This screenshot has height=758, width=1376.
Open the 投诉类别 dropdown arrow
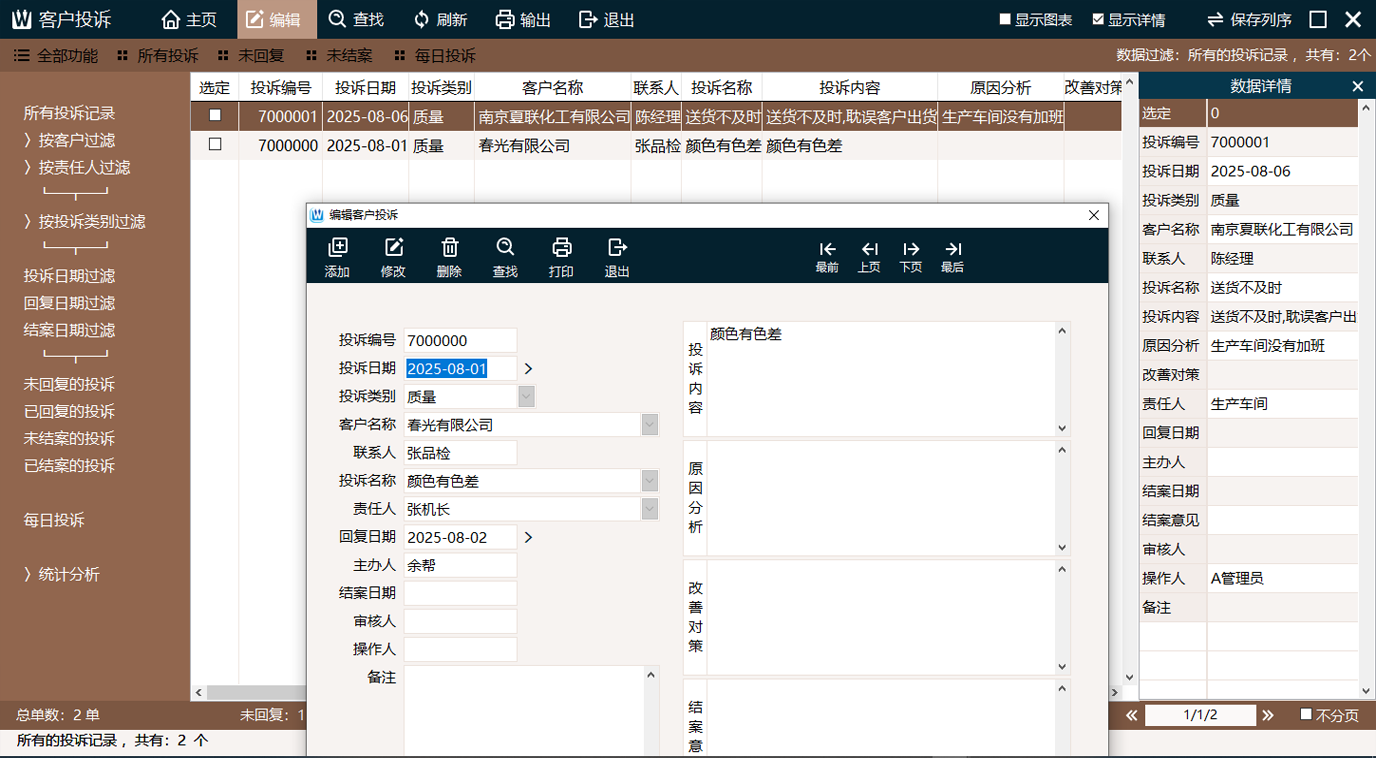[x=526, y=397]
